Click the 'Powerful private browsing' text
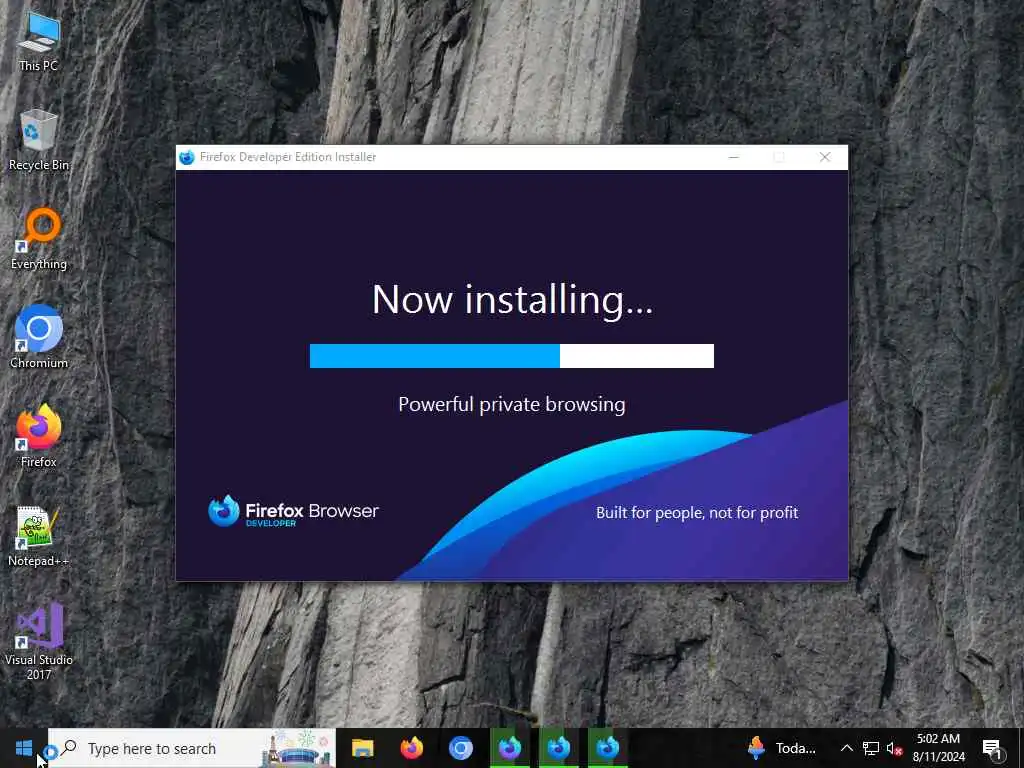This screenshot has height=768, width=1024. [511, 405]
